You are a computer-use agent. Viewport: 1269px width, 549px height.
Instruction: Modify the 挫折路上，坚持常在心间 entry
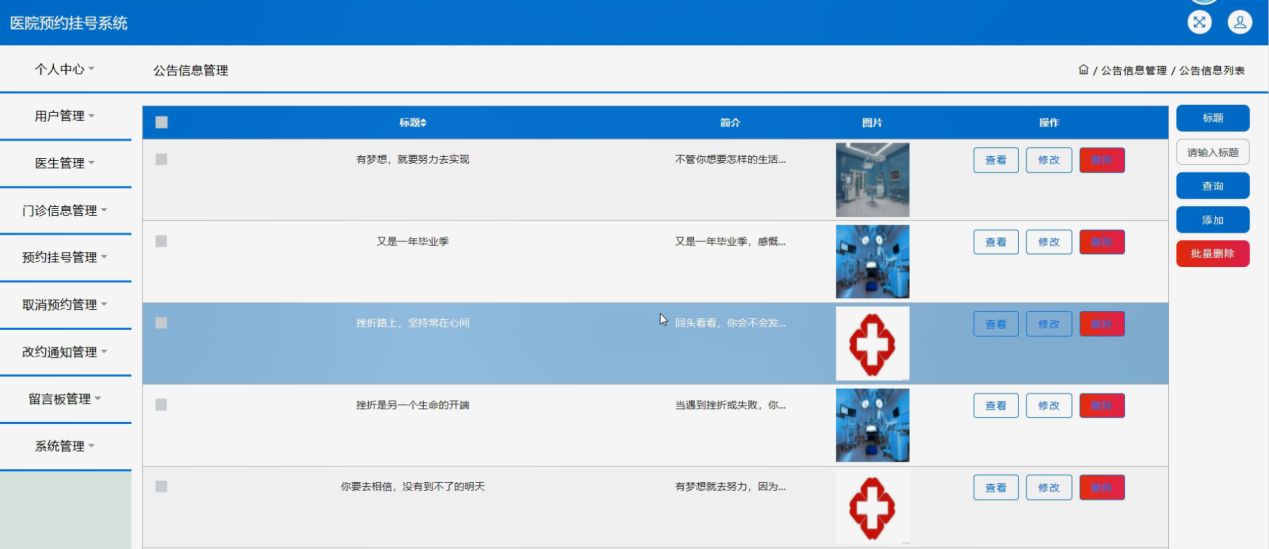click(1049, 324)
